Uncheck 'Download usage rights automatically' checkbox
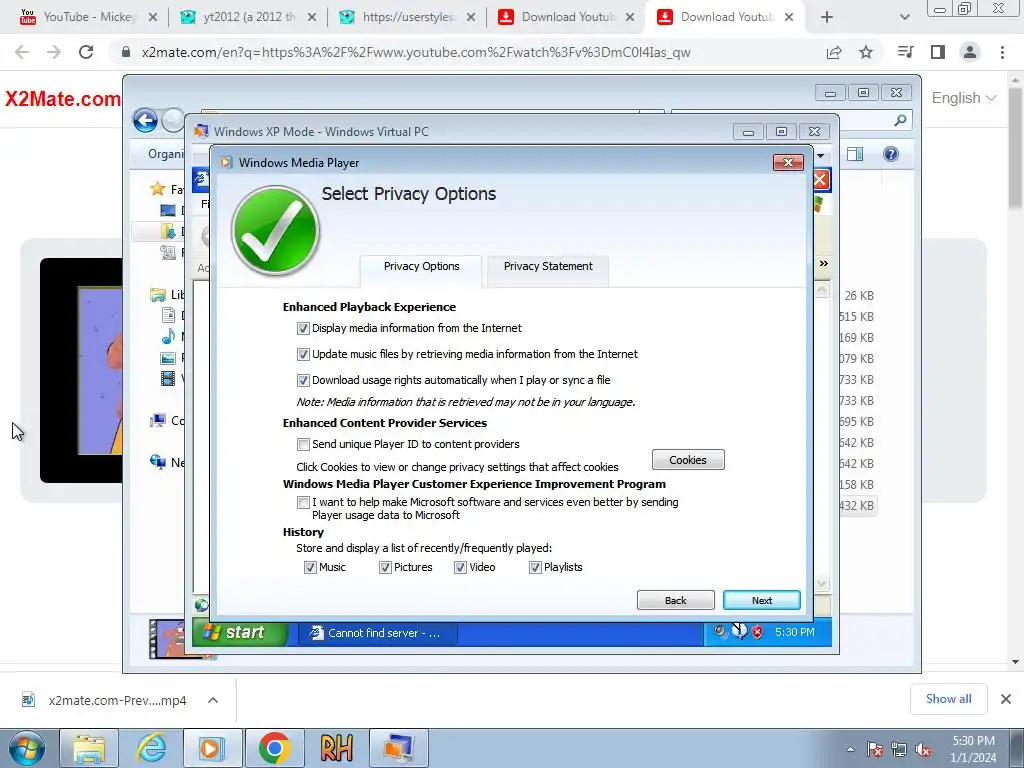The image size is (1024, 768). pos(303,380)
